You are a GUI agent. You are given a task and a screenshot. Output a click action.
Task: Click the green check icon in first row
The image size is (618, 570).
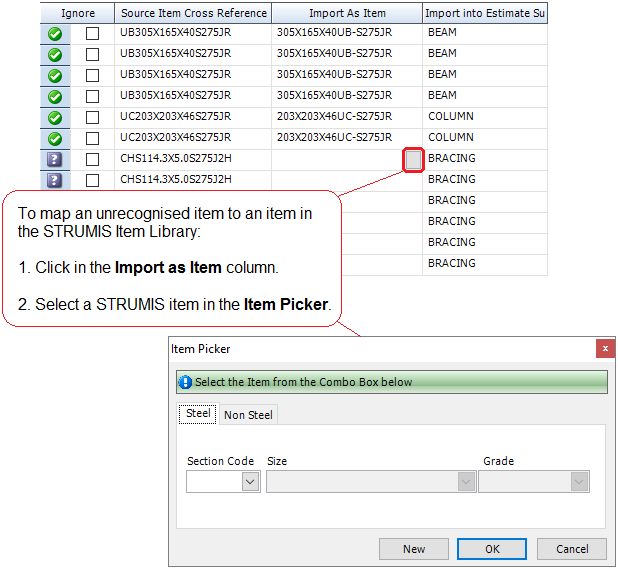55,33
